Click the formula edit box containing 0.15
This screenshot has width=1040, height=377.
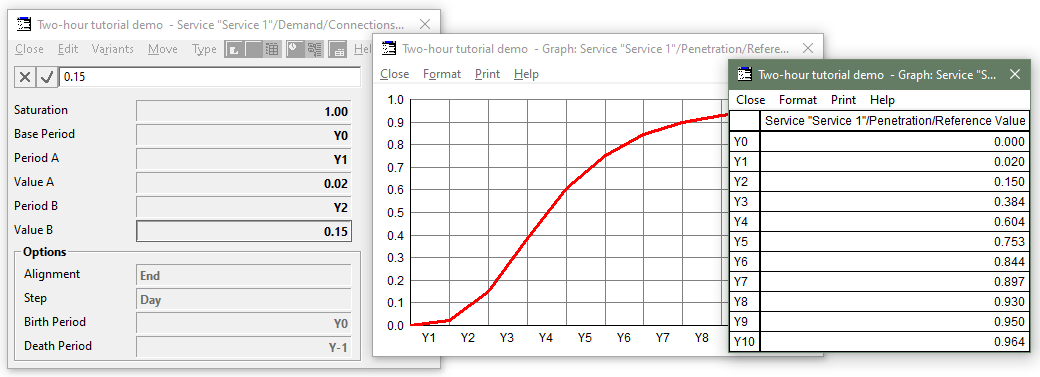210,77
